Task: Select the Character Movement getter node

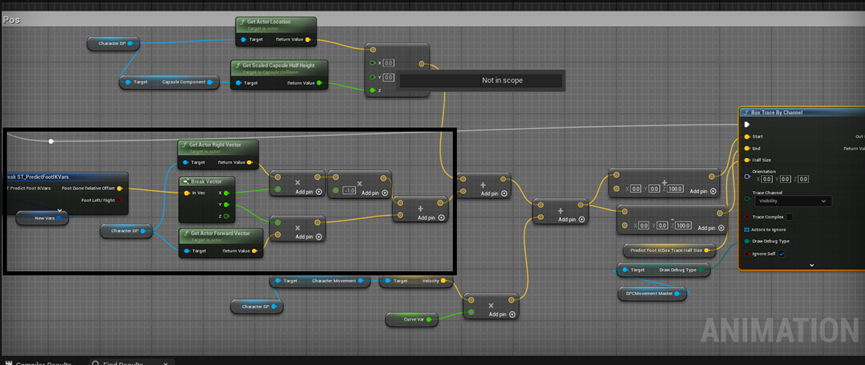Action: point(319,281)
